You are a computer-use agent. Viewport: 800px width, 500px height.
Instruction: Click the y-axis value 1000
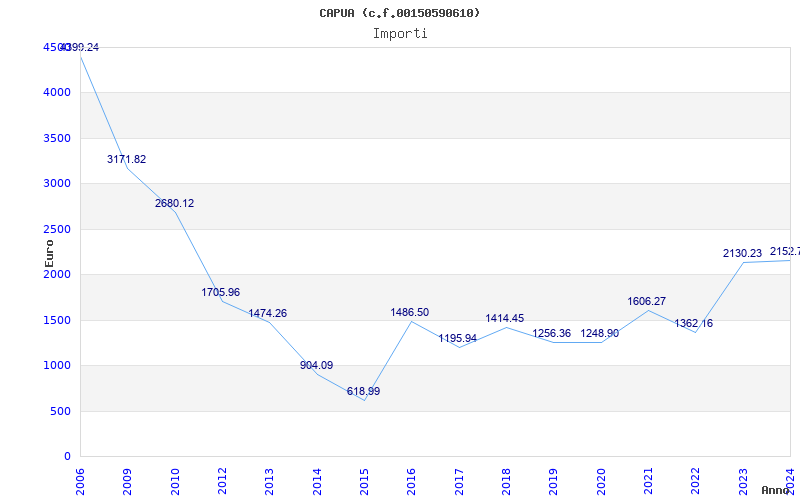(57, 366)
